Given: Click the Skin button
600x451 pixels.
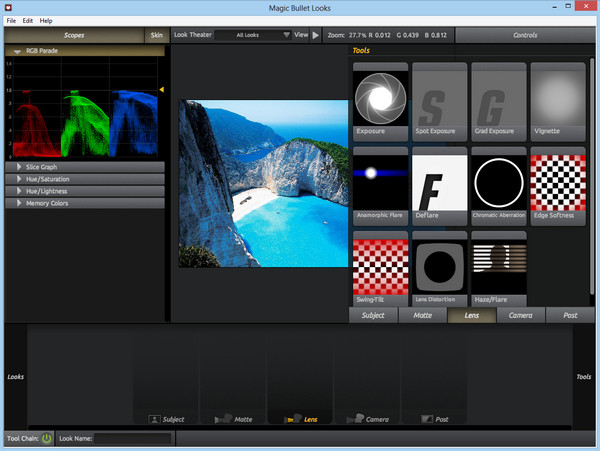Looking at the screenshot, I should [156, 35].
